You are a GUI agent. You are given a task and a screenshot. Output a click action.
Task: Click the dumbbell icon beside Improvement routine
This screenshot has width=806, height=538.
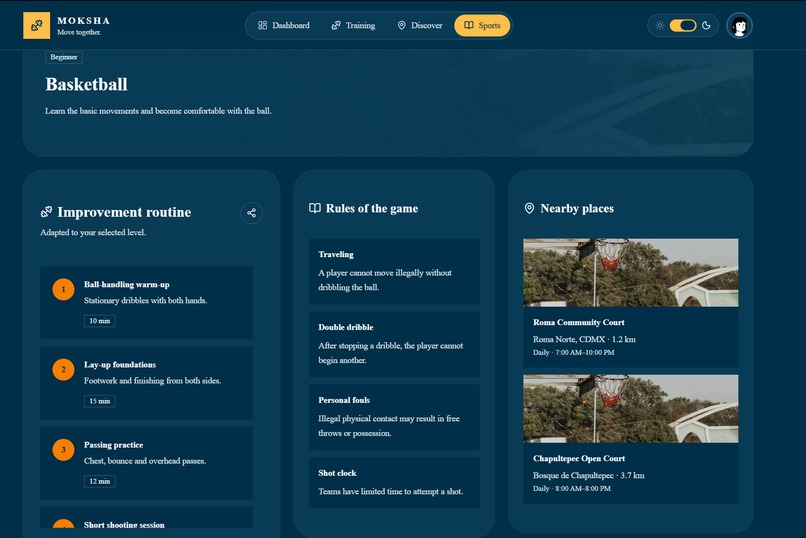tap(46, 212)
